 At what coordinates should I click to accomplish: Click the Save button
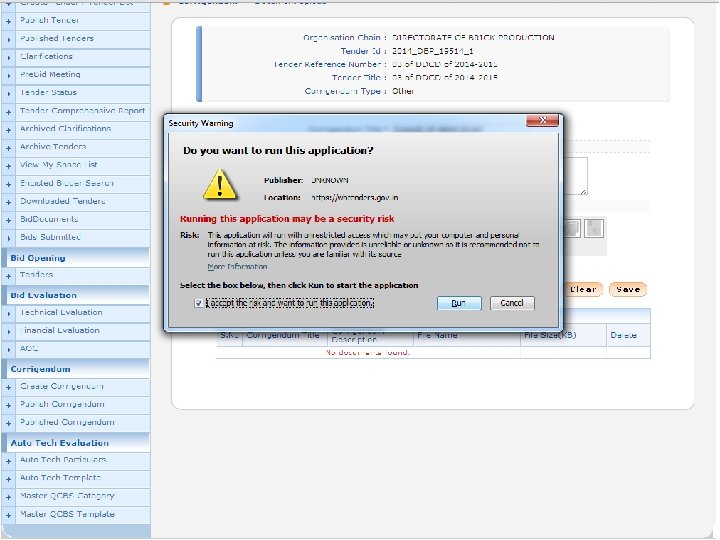(x=628, y=289)
